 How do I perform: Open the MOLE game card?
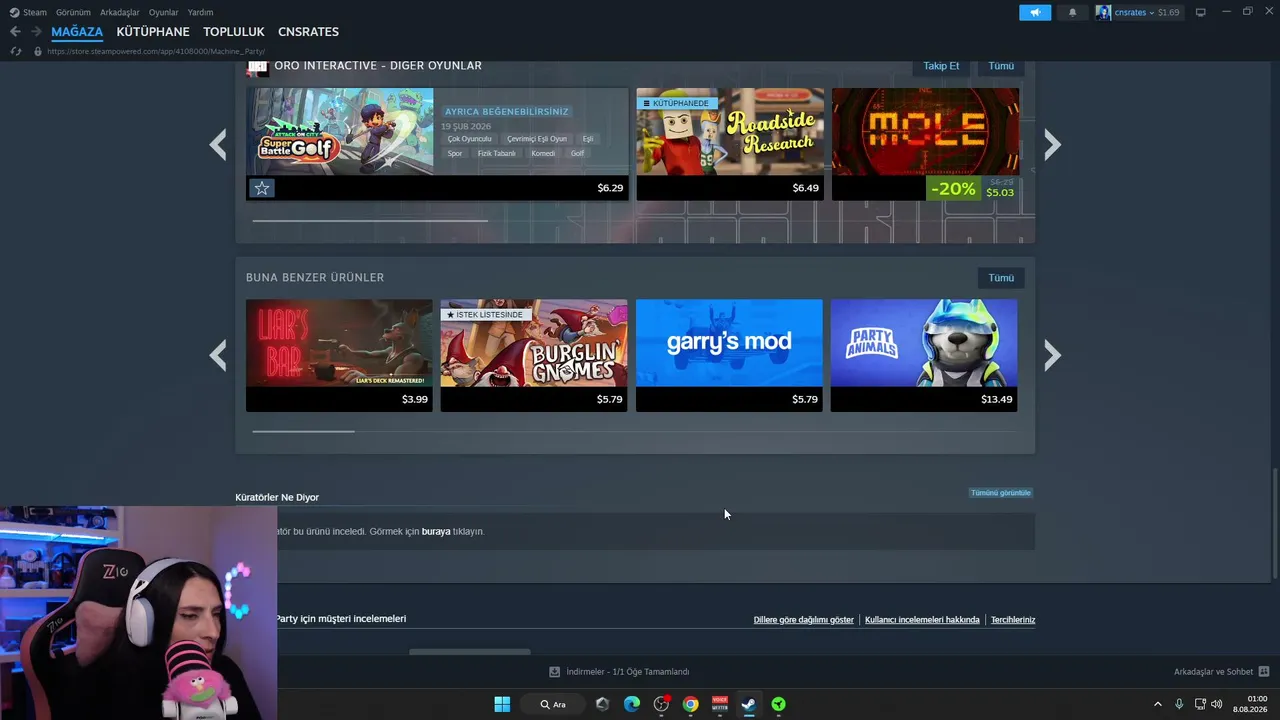pos(925,144)
